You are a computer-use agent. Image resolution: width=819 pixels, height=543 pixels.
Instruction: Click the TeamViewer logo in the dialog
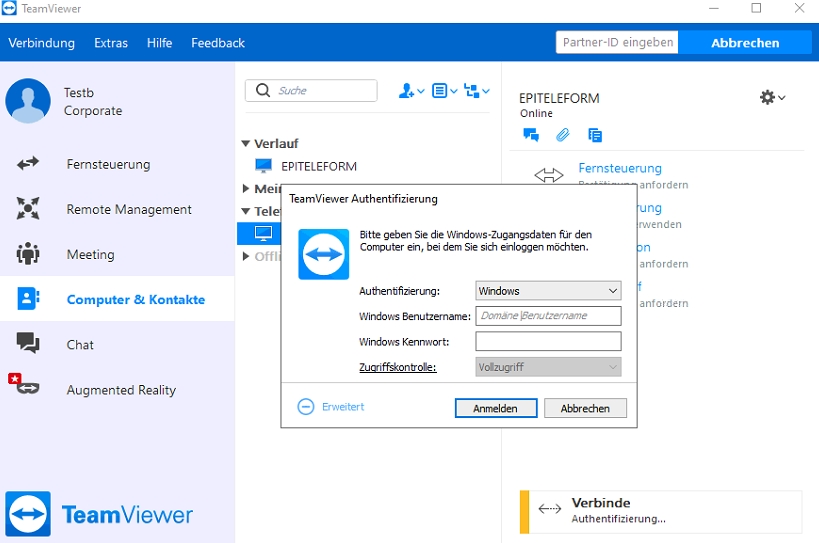pos(323,254)
